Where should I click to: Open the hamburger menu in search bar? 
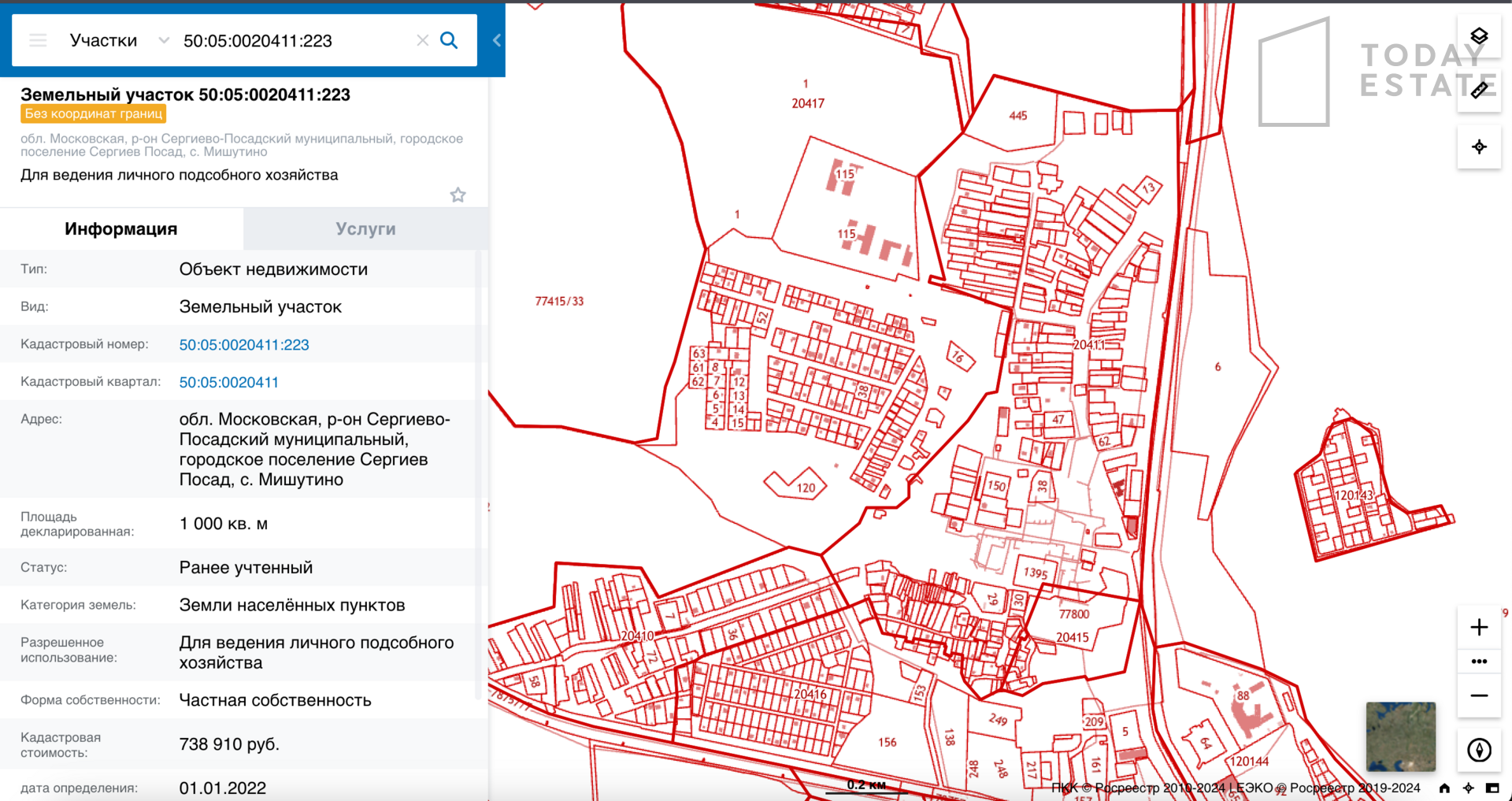point(38,40)
